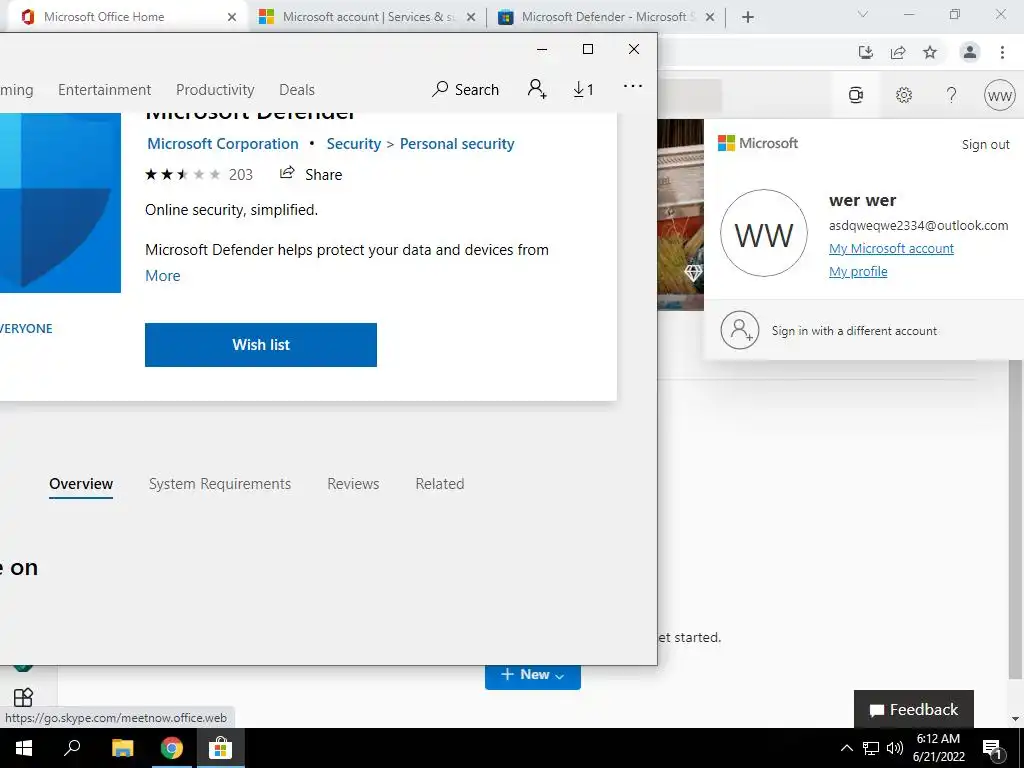
Task: Open the Entertainment tab in Store
Action: (104, 89)
